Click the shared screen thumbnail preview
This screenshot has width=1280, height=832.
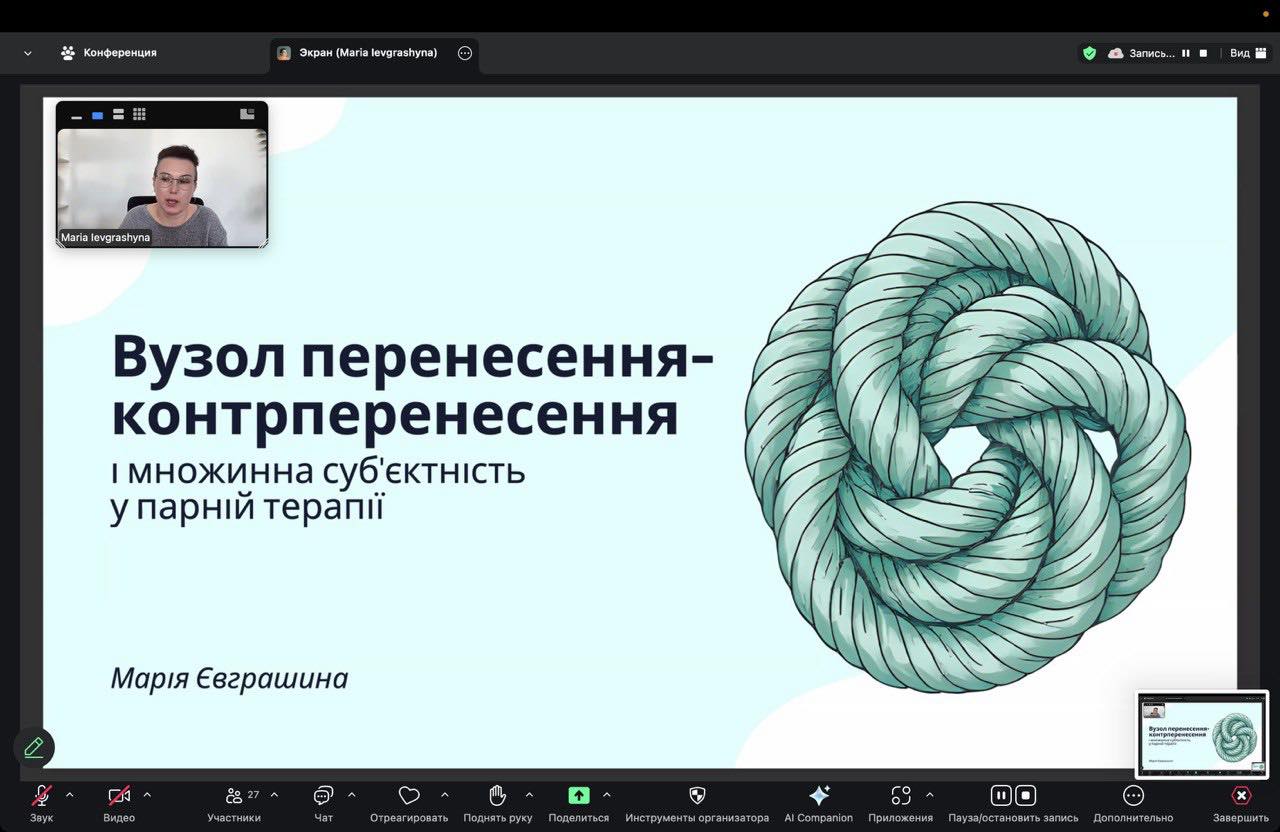[x=1201, y=734]
